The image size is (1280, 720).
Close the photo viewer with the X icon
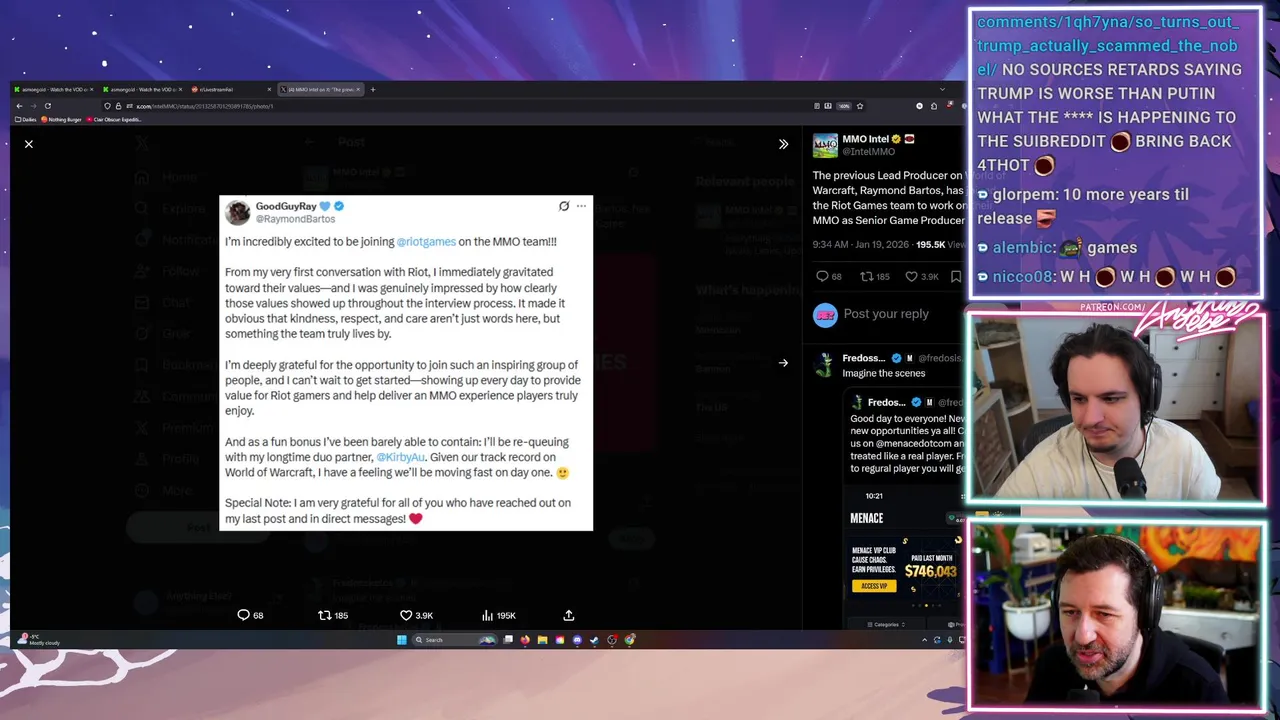(29, 144)
